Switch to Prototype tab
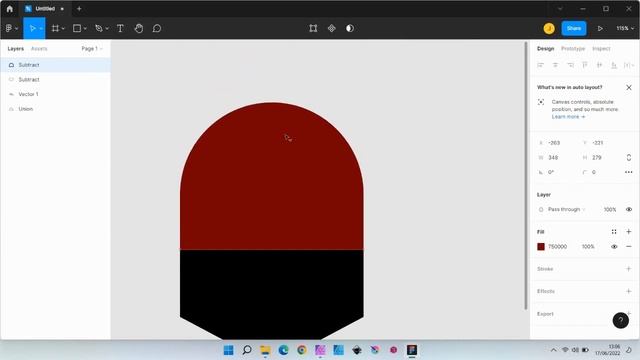 573,49
